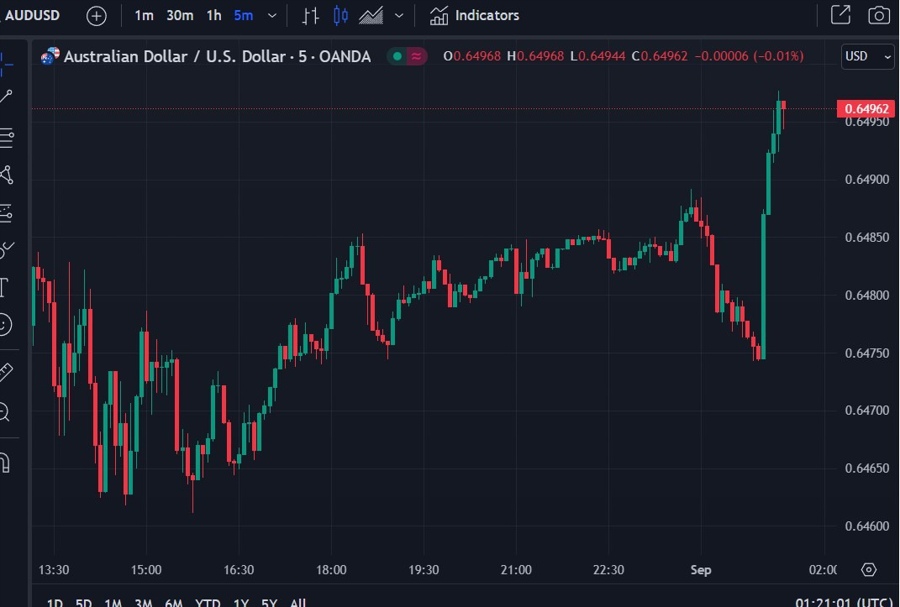Select the 5m interval
The image size is (900, 607).
coord(243,15)
